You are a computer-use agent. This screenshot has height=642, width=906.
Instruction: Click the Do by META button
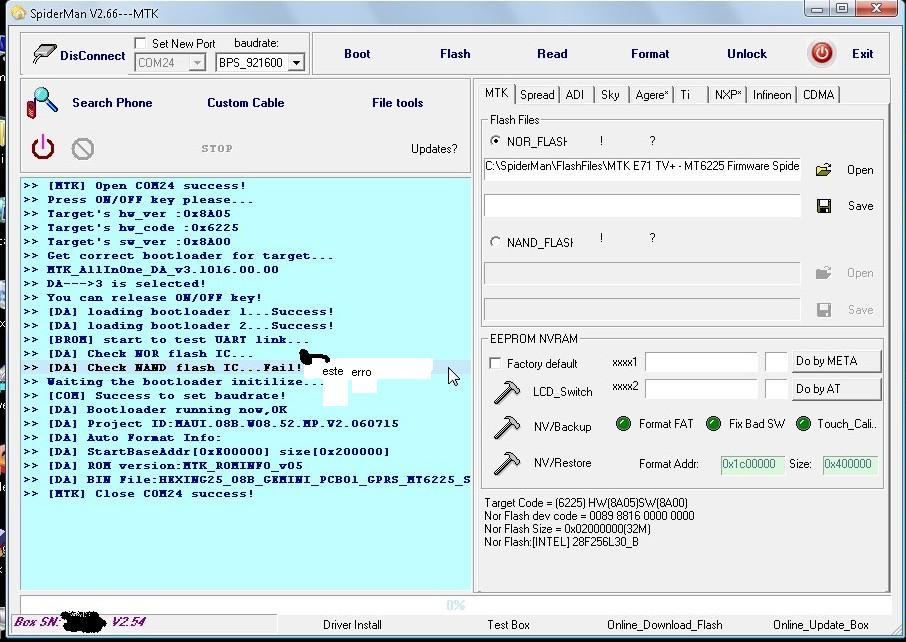click(x=837, y=361)
